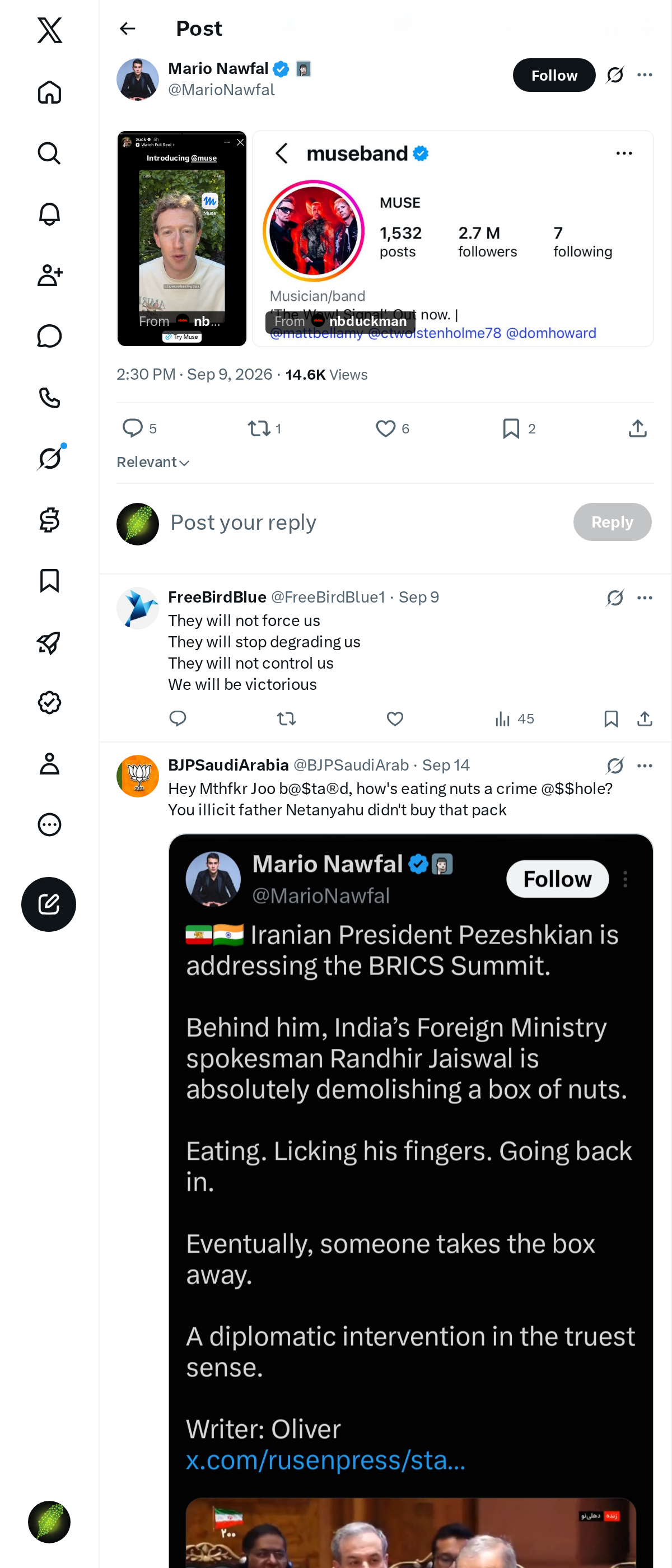Open the Communities people icon in sidebar

click(49, 275)
